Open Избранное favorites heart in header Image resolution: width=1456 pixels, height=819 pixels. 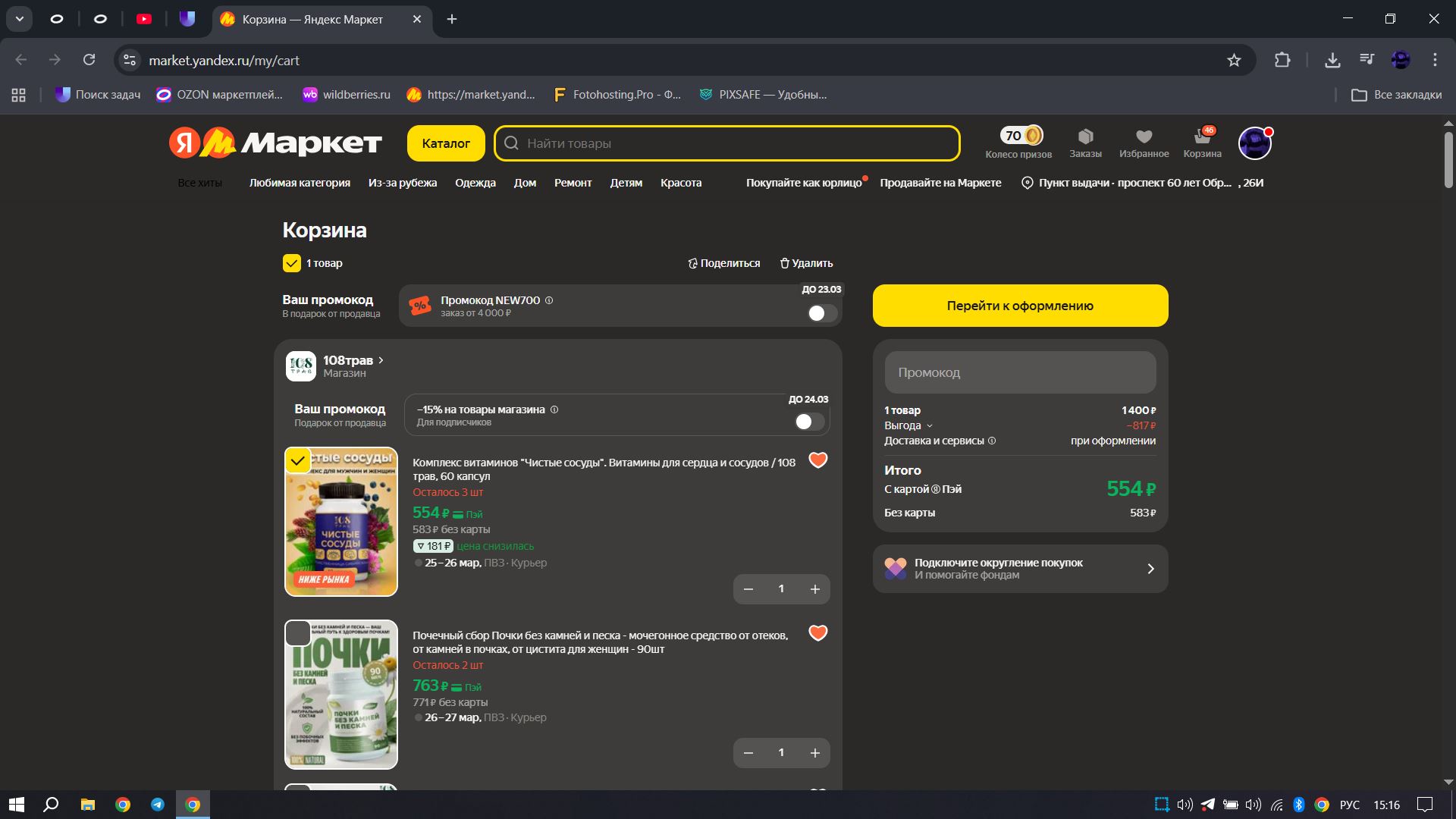pos(1144,136)
